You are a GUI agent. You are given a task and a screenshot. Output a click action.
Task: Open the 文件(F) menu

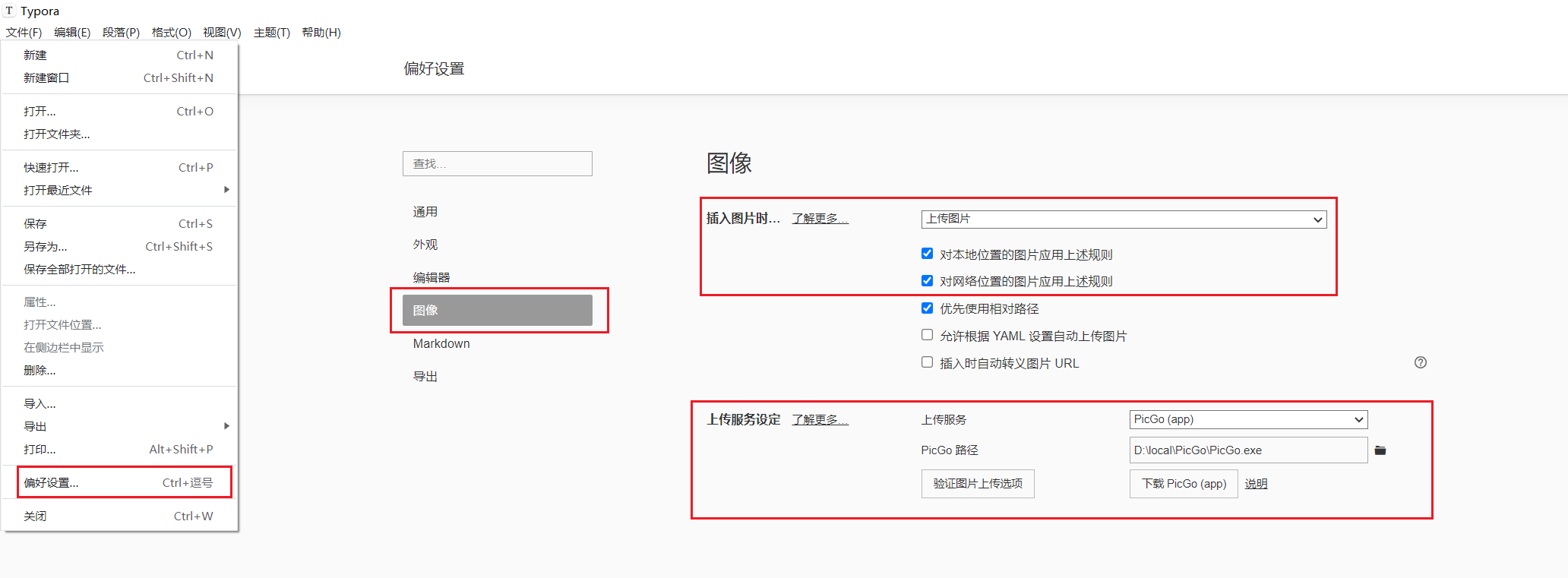pos(24,32)
